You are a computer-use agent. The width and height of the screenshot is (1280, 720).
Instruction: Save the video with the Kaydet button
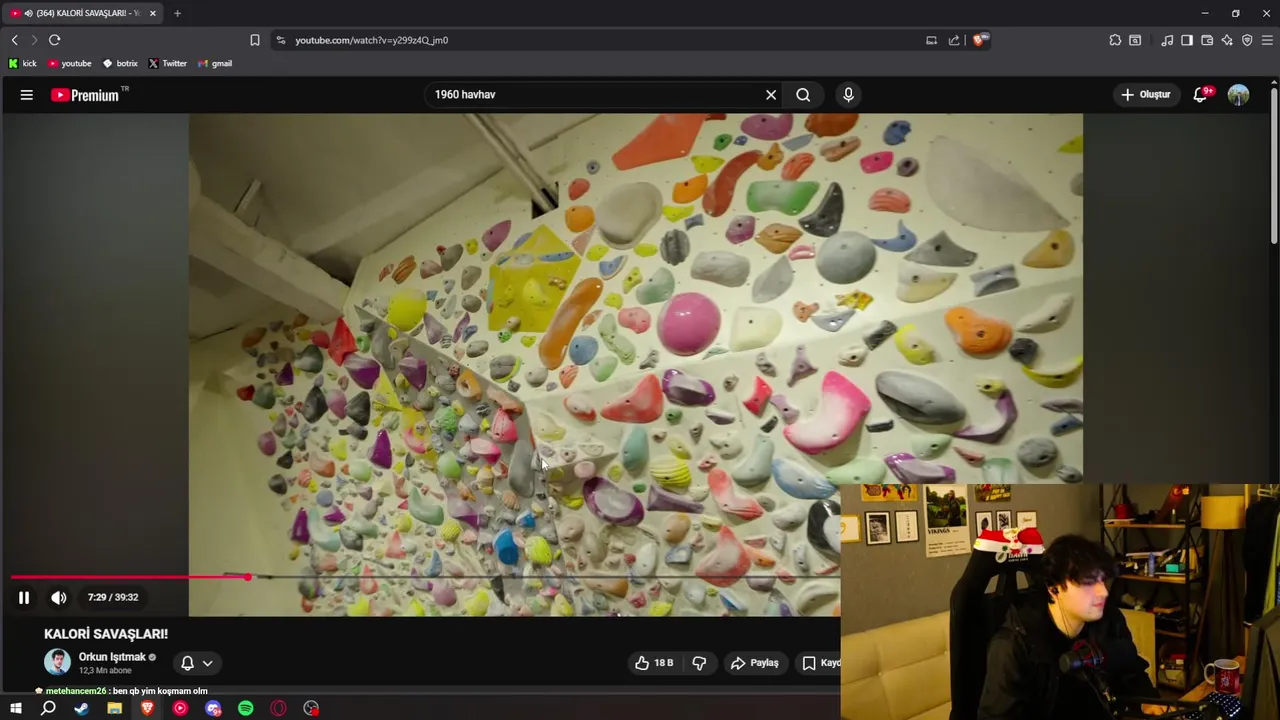pos(820,663)
